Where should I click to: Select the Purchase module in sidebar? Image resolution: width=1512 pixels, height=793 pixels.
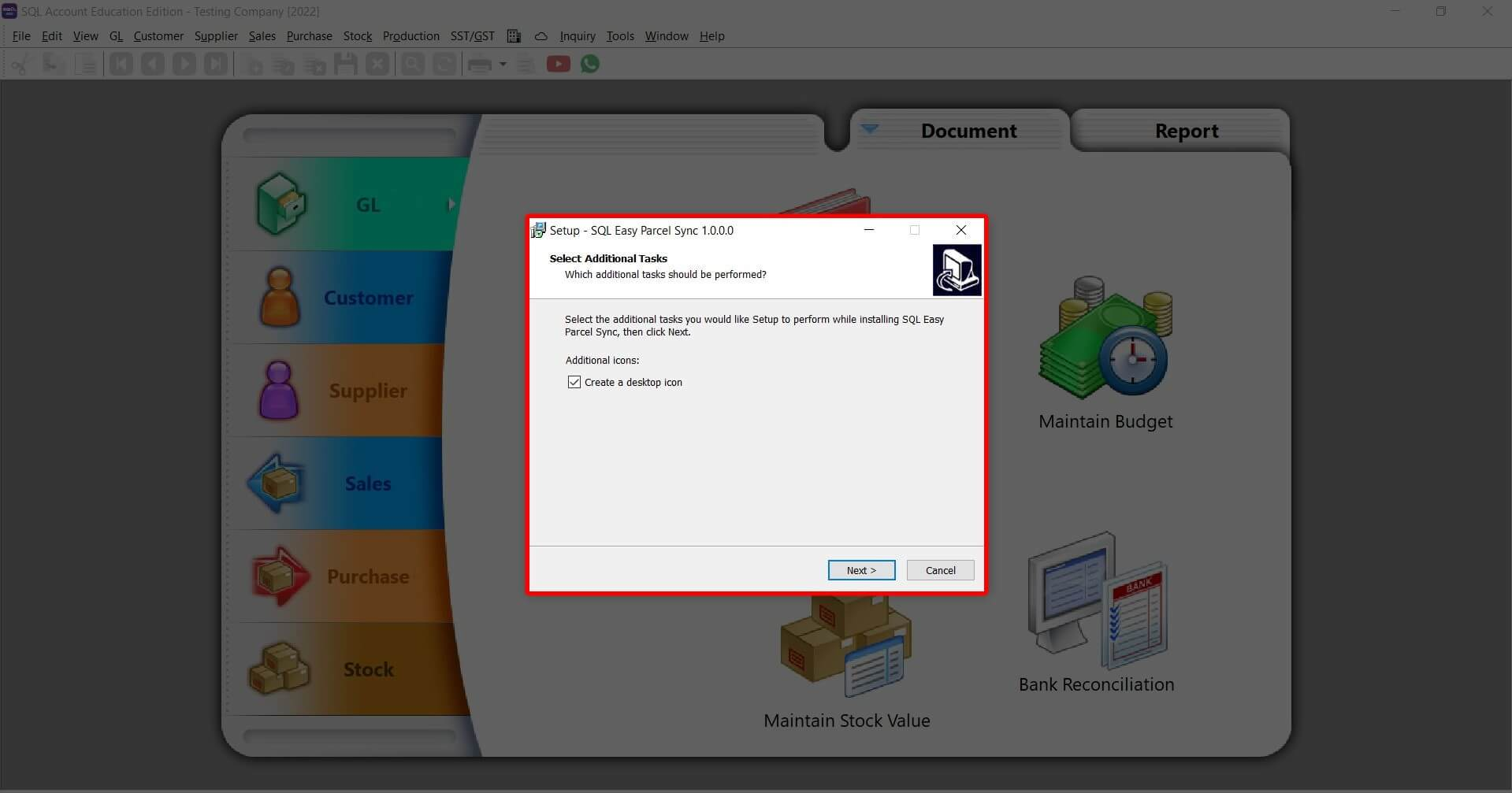pyautogui.click(x=343, y=576)
